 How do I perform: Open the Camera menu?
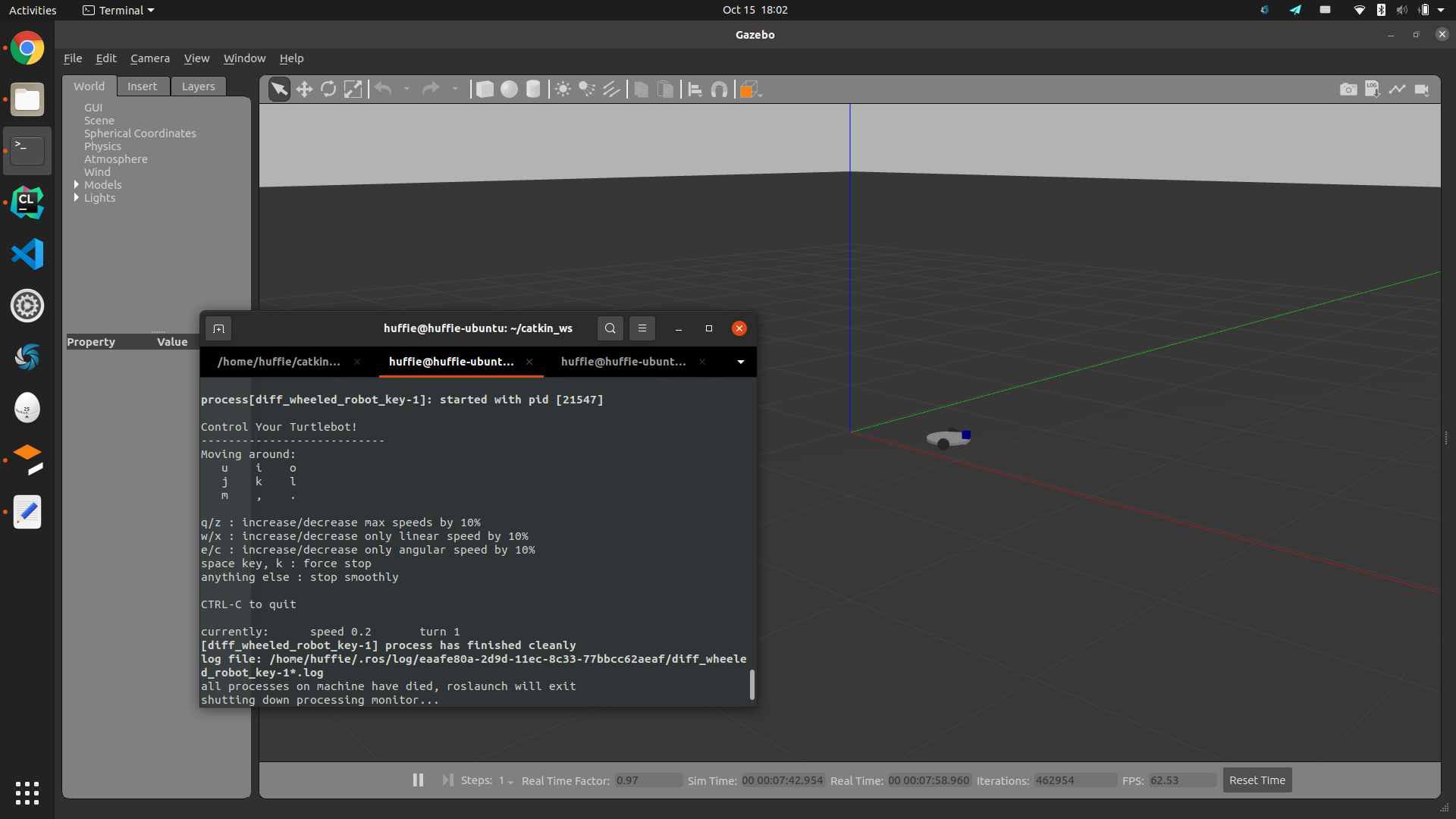tap(150, 58)
